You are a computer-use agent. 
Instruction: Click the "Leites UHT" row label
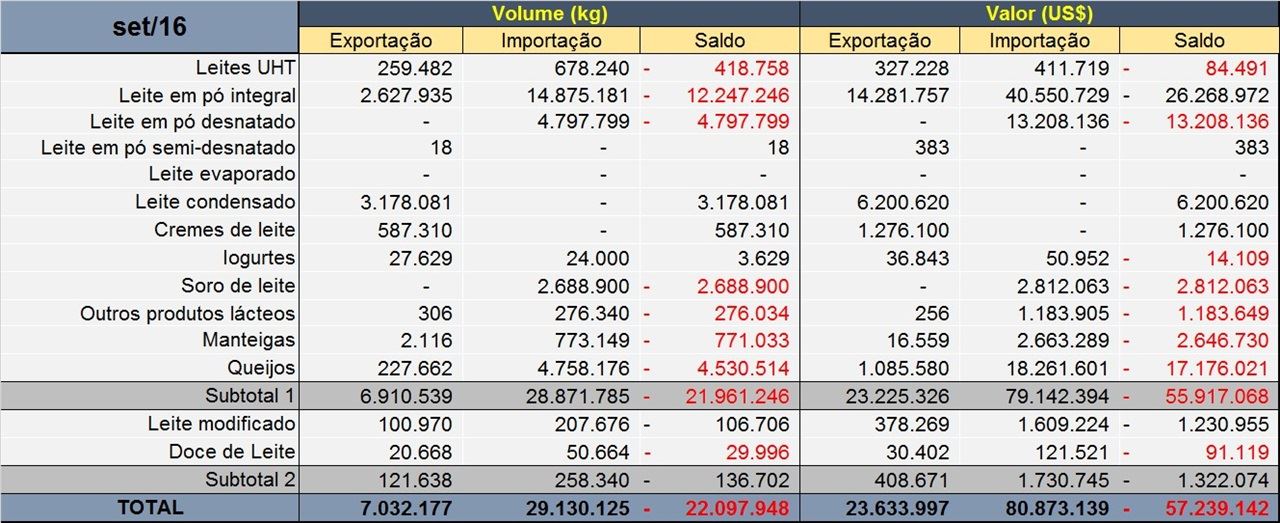(245, 69)
